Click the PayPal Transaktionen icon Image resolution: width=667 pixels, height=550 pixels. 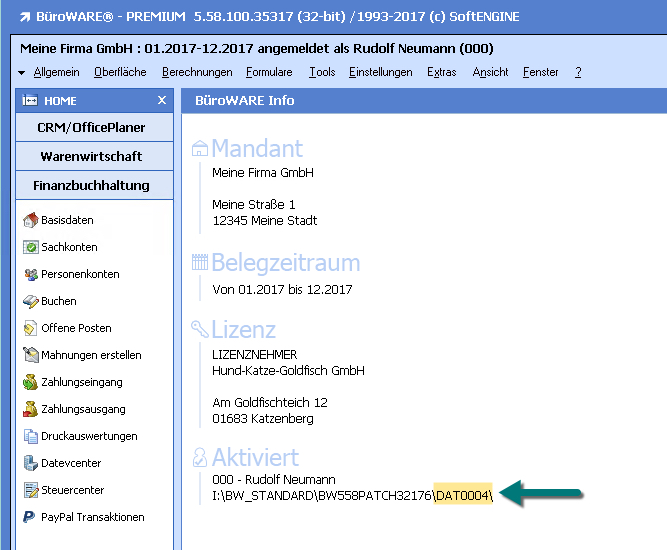pyautogui.click(x=31, y=517)
